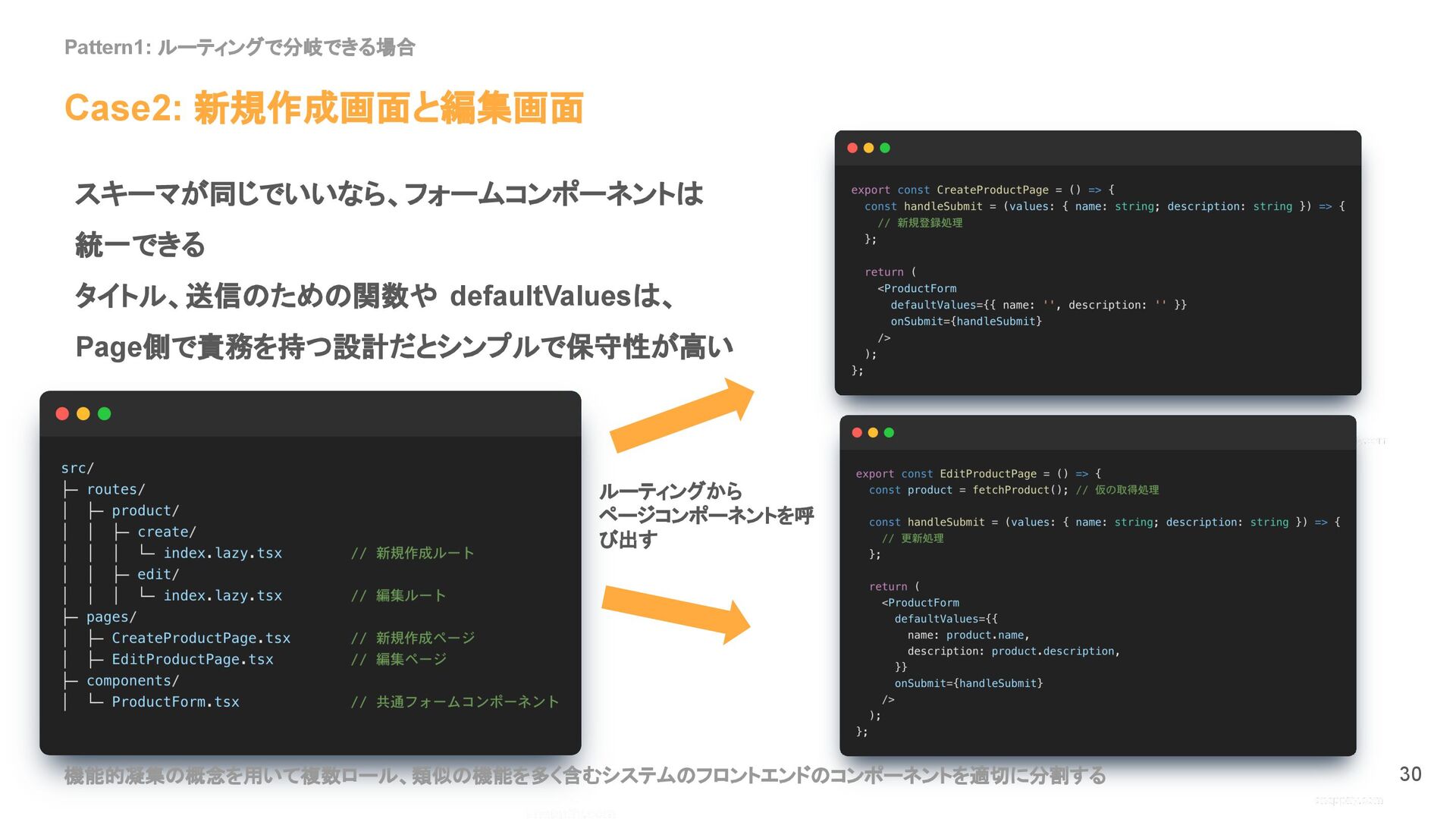Select the routes/ folder in tree
Screen dimensions: 1456x819
click(115, 489)
